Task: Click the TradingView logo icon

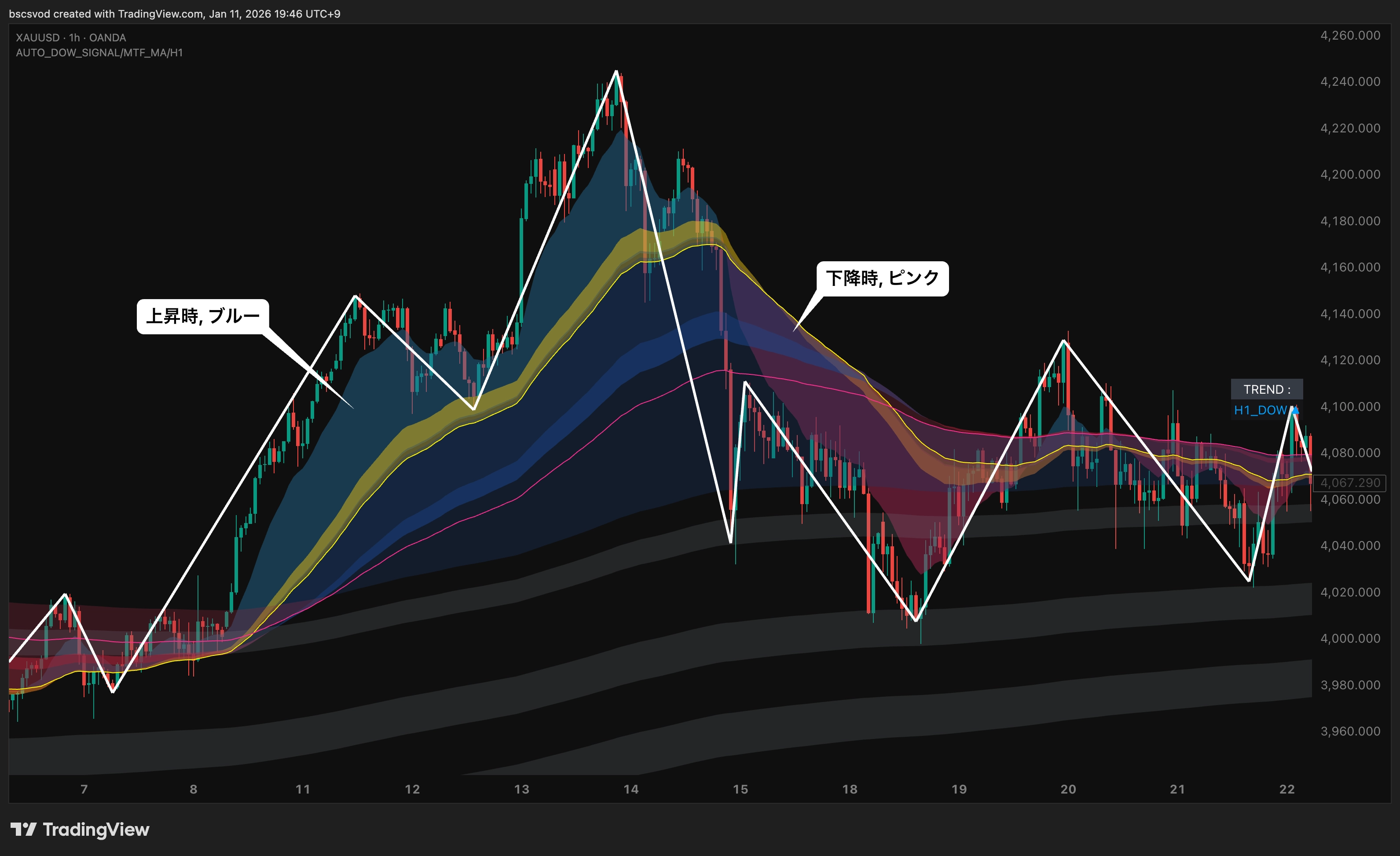Action: coord(23,829)
